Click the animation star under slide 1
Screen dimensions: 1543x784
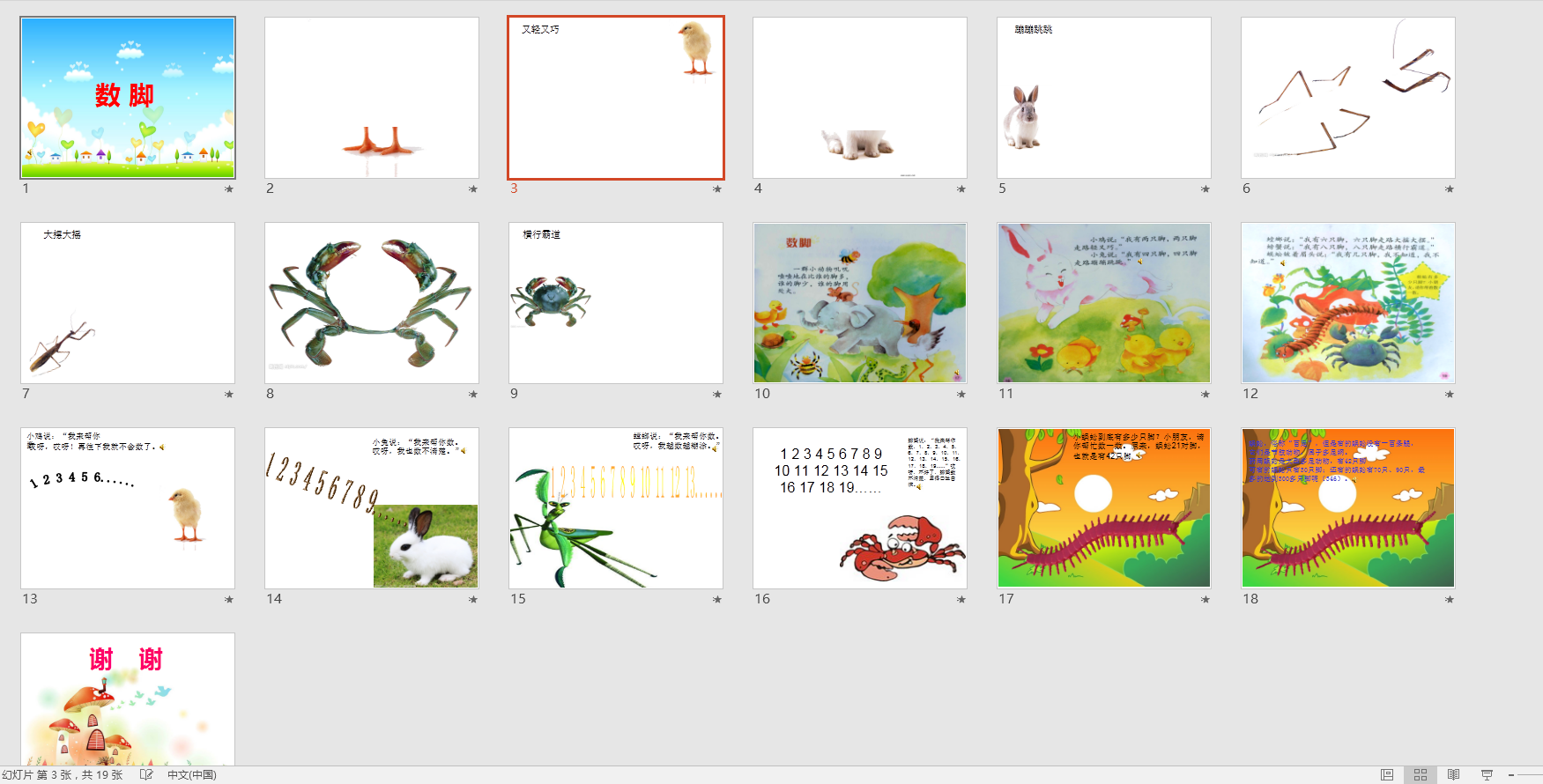coord(229,189)
